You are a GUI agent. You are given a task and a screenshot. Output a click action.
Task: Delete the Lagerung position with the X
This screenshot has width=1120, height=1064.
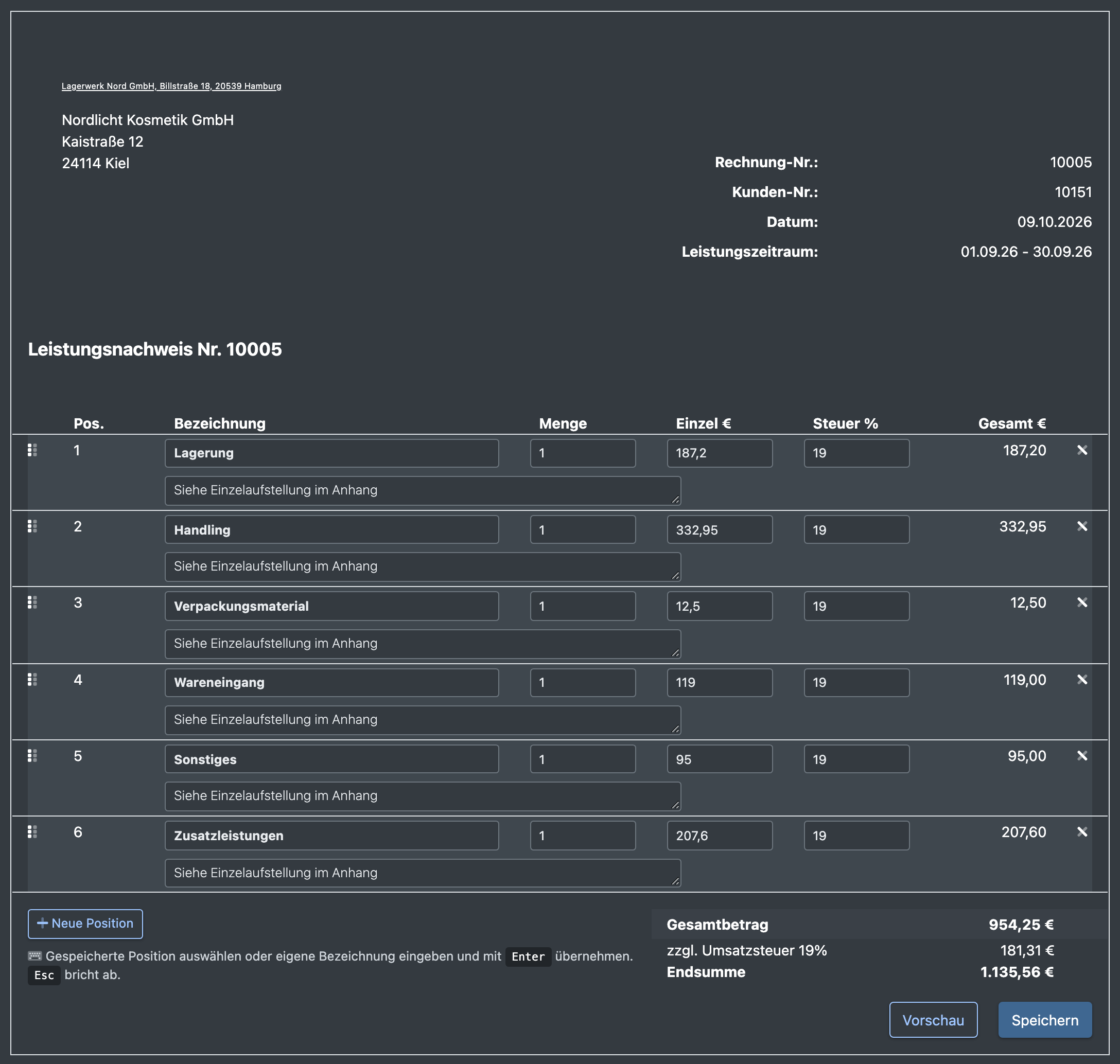coord(1082,450)
